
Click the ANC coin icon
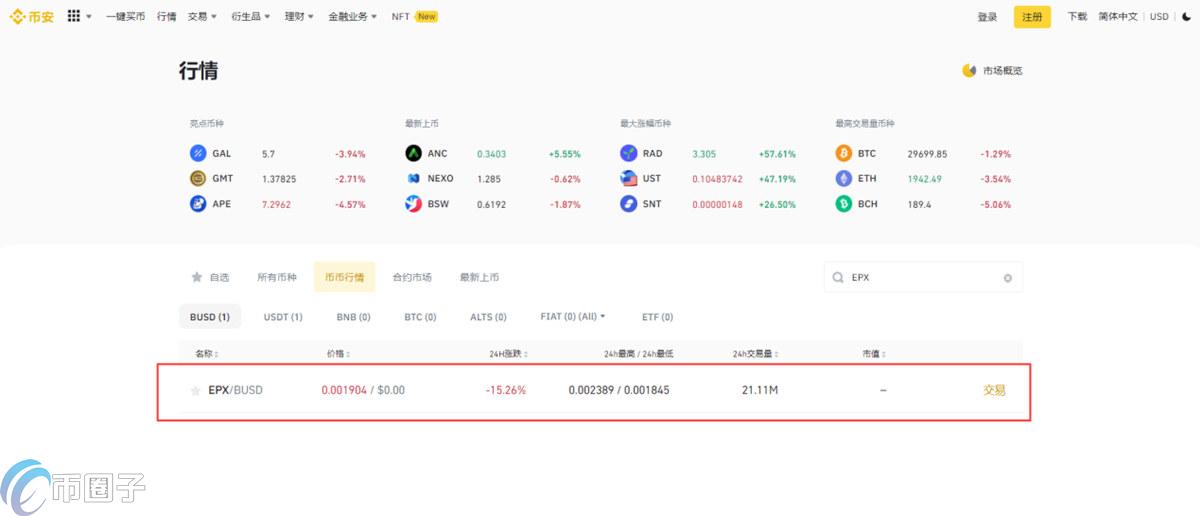click(x=413, y=154)
